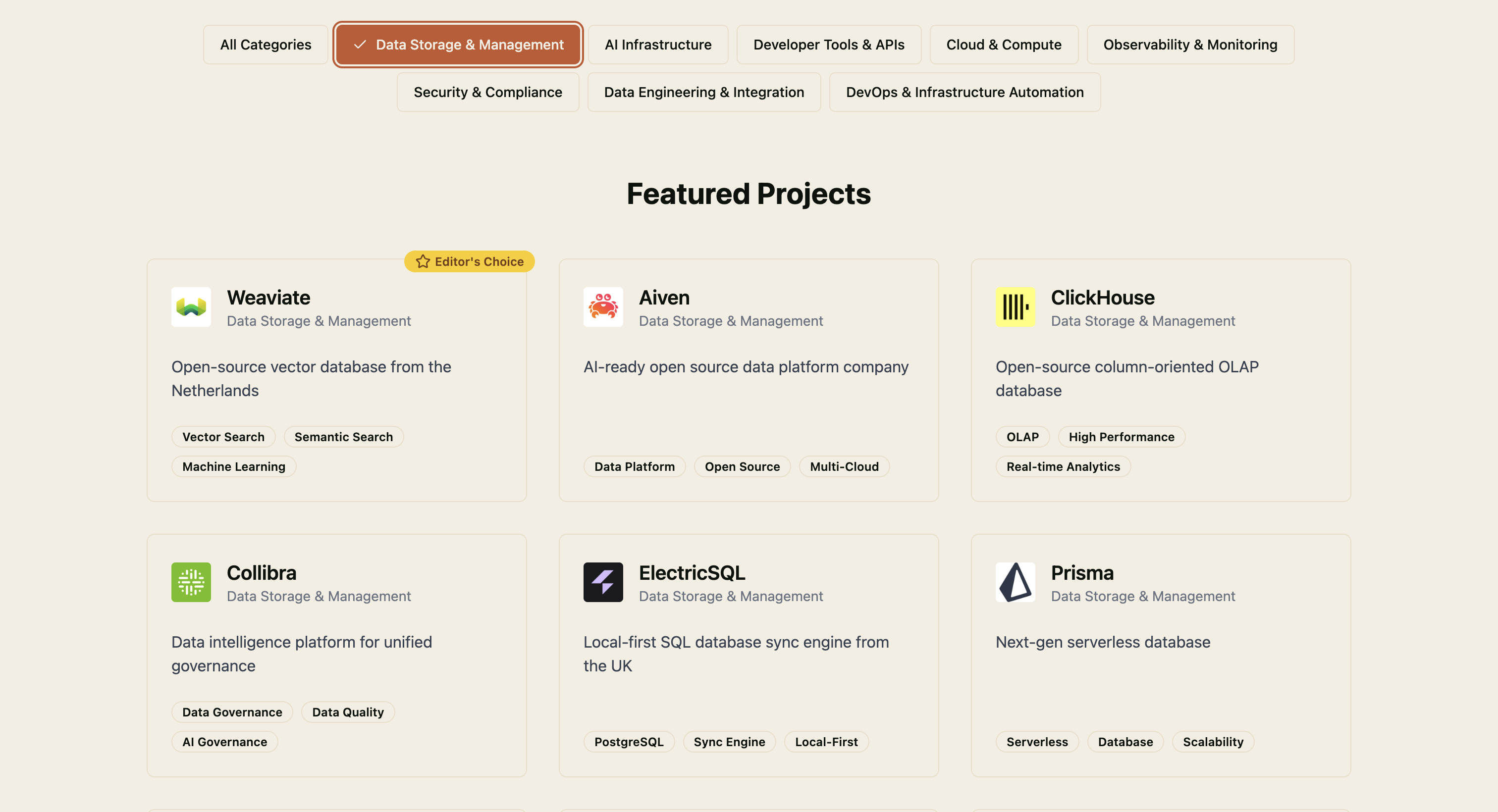1498x812 pixels.
Task: Click the Open Source tag
Action: pos(742,467)
